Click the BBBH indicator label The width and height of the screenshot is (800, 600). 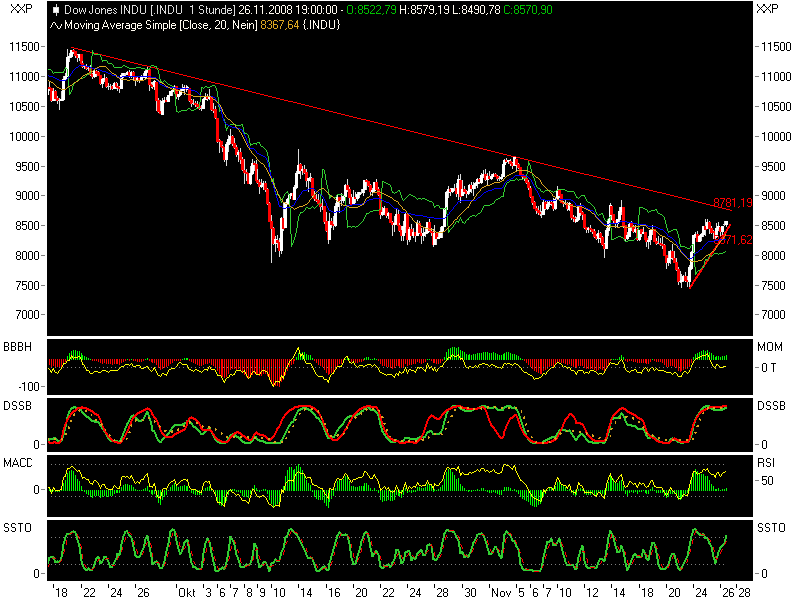click(x=17, y=347)
